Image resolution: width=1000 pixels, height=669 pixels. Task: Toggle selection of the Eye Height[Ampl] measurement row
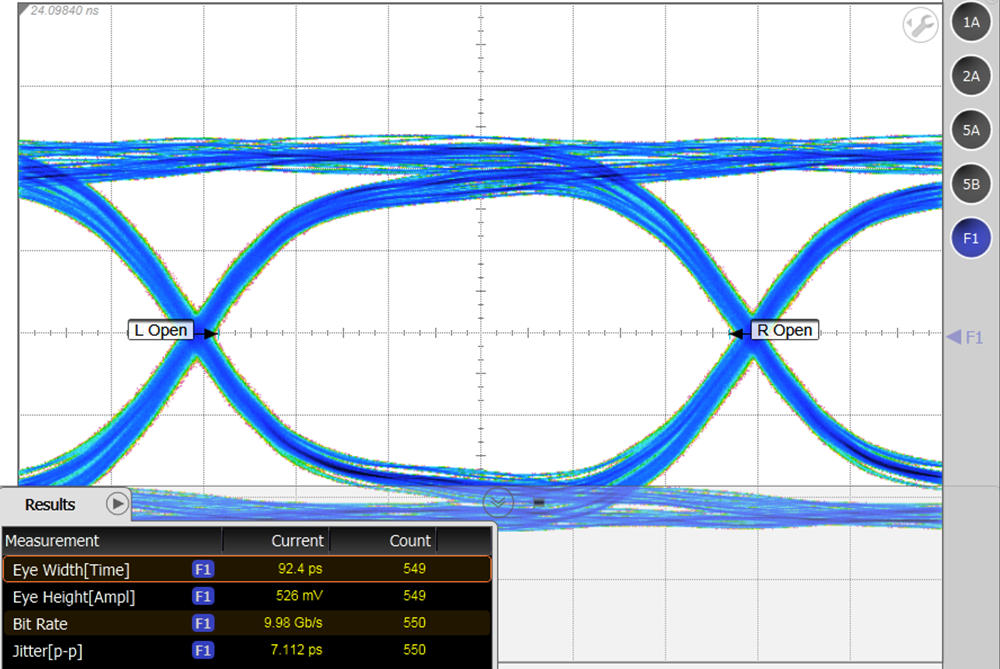[x=100, y=596]
